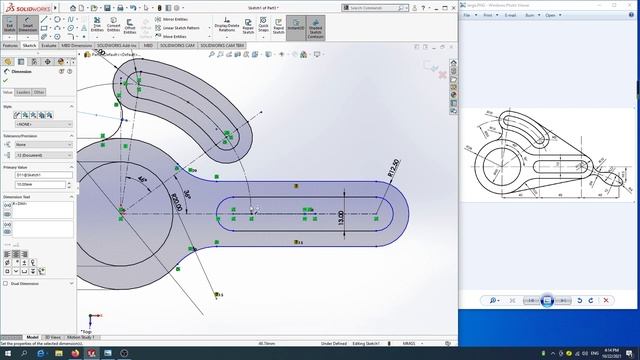
Task: Open the Features tab
Action: 10,45
